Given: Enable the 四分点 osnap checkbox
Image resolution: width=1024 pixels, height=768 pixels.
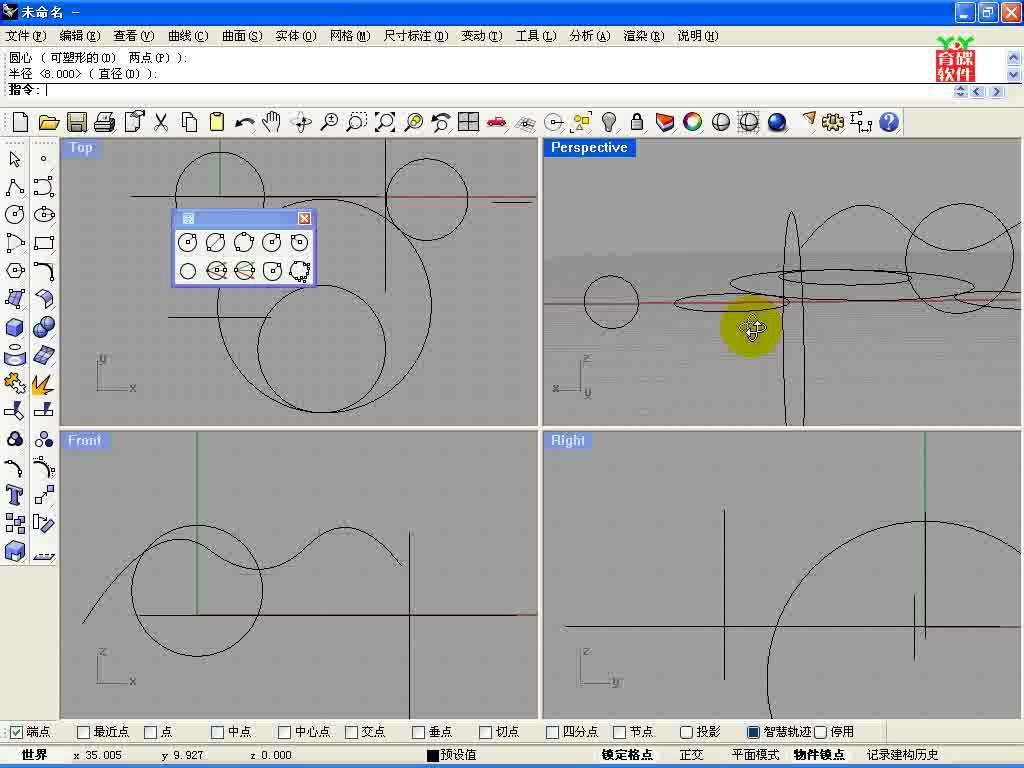Looking at the screenshot, I should [x=552, y=732].
